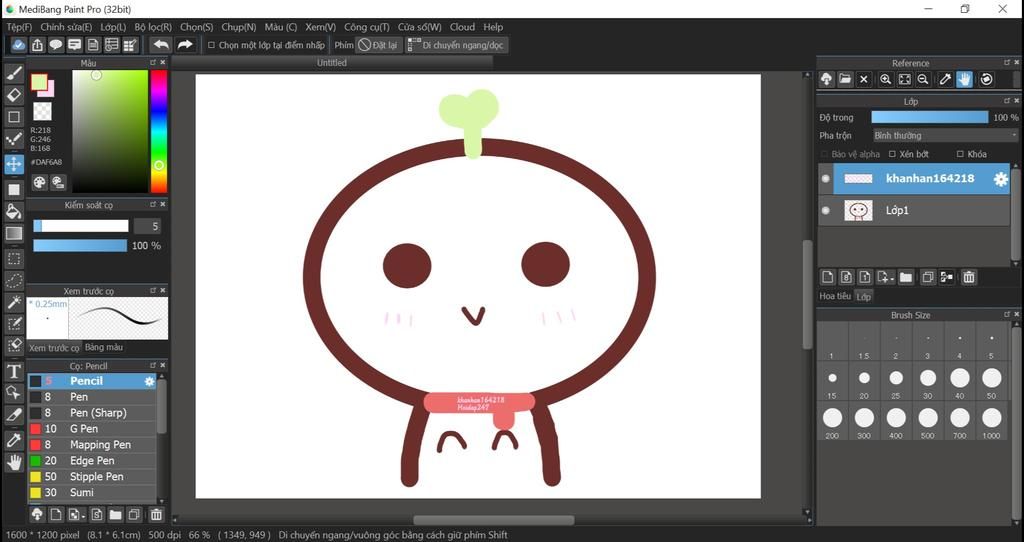Choose brush size 1000 preset
The height and width of the screenshot is (542, 1024).
pyautogui.click(x=991, y=422)
